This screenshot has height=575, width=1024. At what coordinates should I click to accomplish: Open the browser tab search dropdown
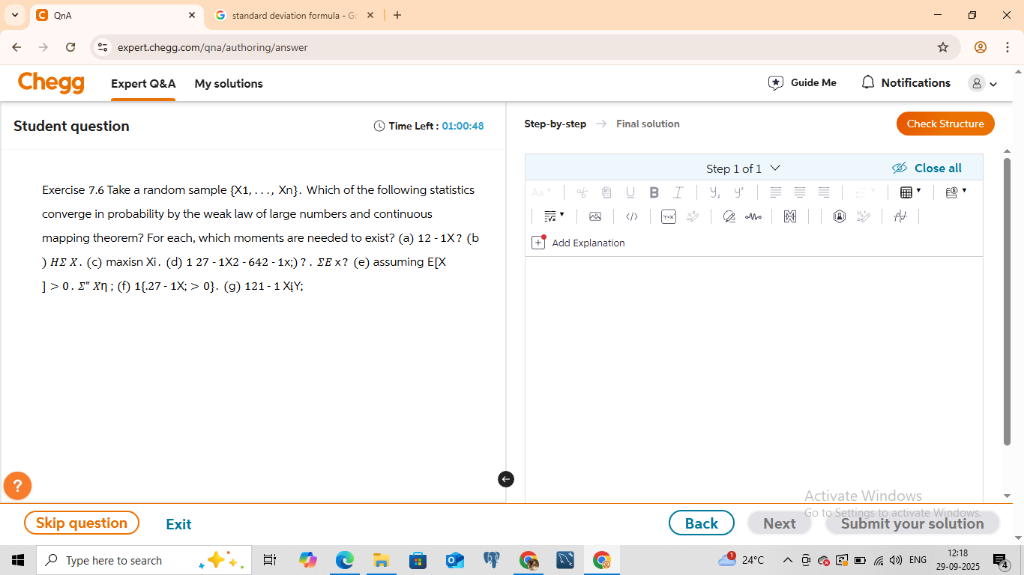pos(15,15)
